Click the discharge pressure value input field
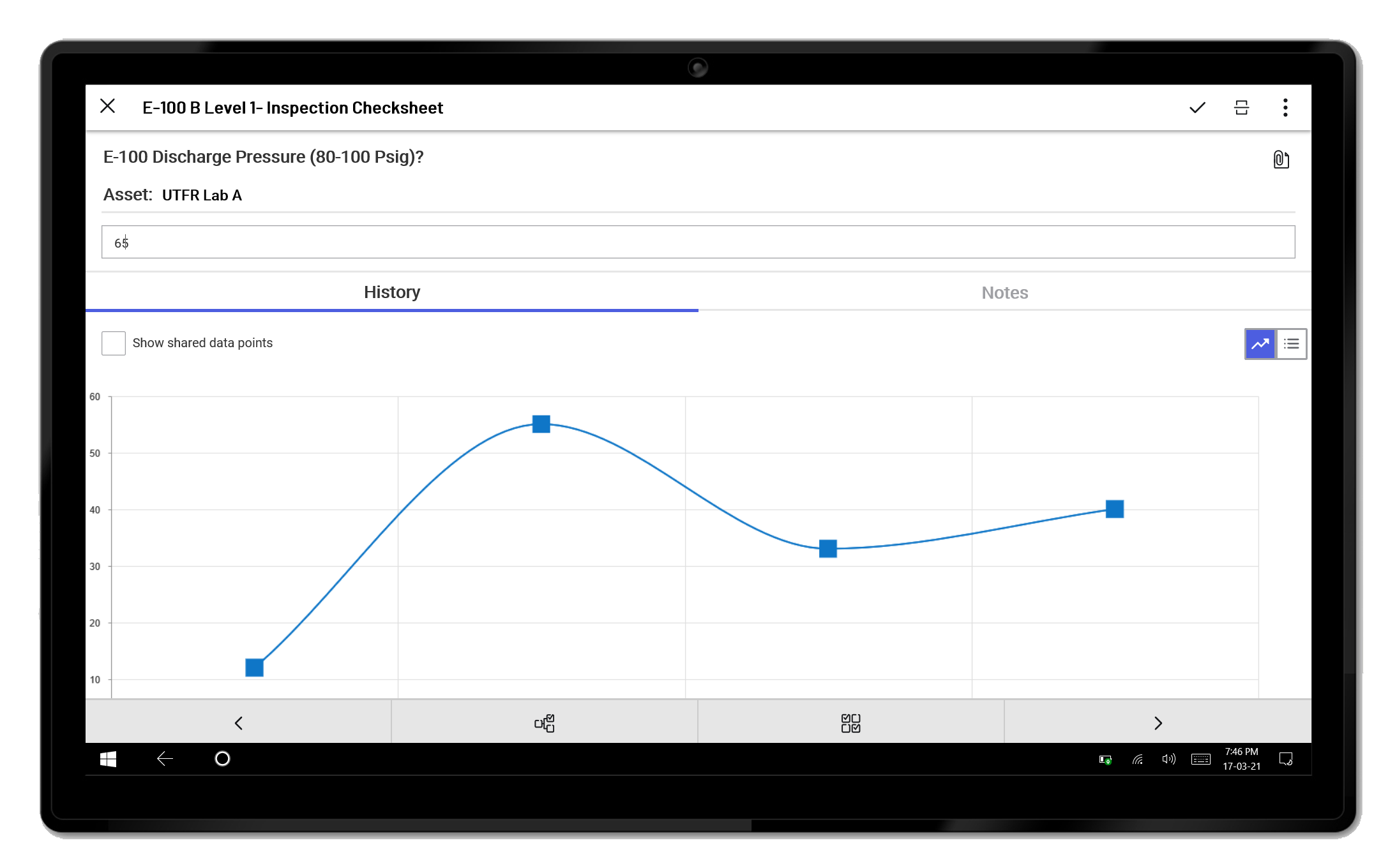Image resolution: width=1397 pixels, height=868 pixels. point(698,242)
